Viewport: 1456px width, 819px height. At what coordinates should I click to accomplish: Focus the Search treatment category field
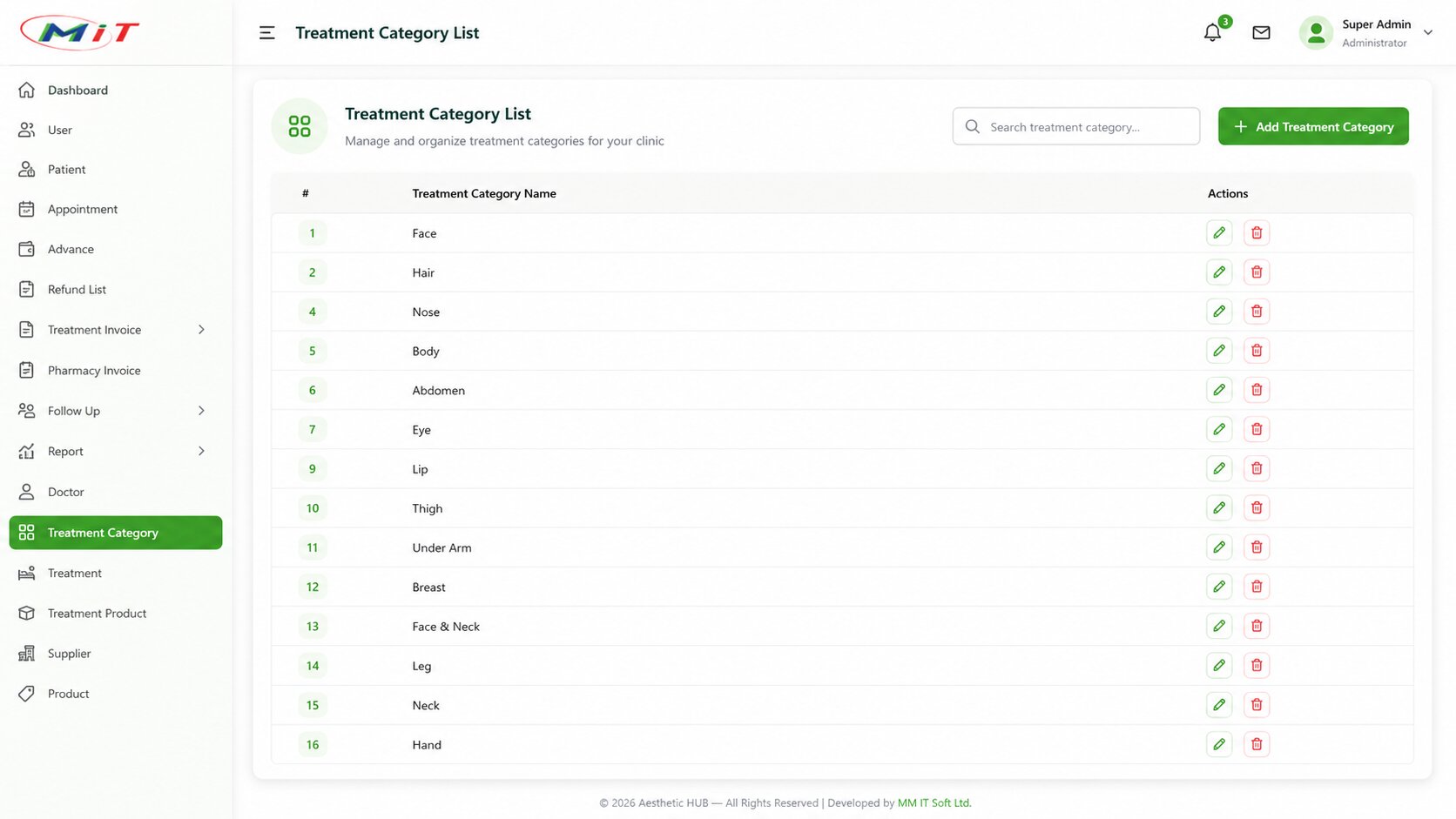click(1076, 126)
